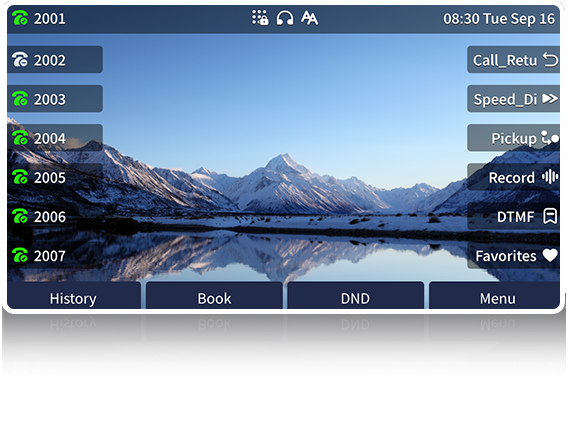
Task: Select line account 2007
Action: tap(55, 256)
